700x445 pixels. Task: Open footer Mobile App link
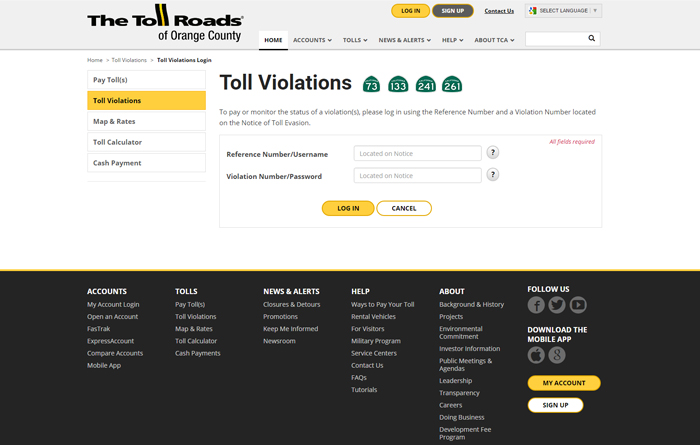tap(104, 365)
